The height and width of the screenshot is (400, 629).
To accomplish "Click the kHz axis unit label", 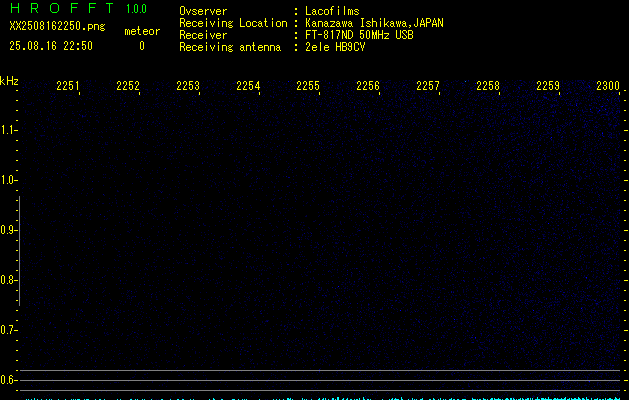I will pos(9,81).
